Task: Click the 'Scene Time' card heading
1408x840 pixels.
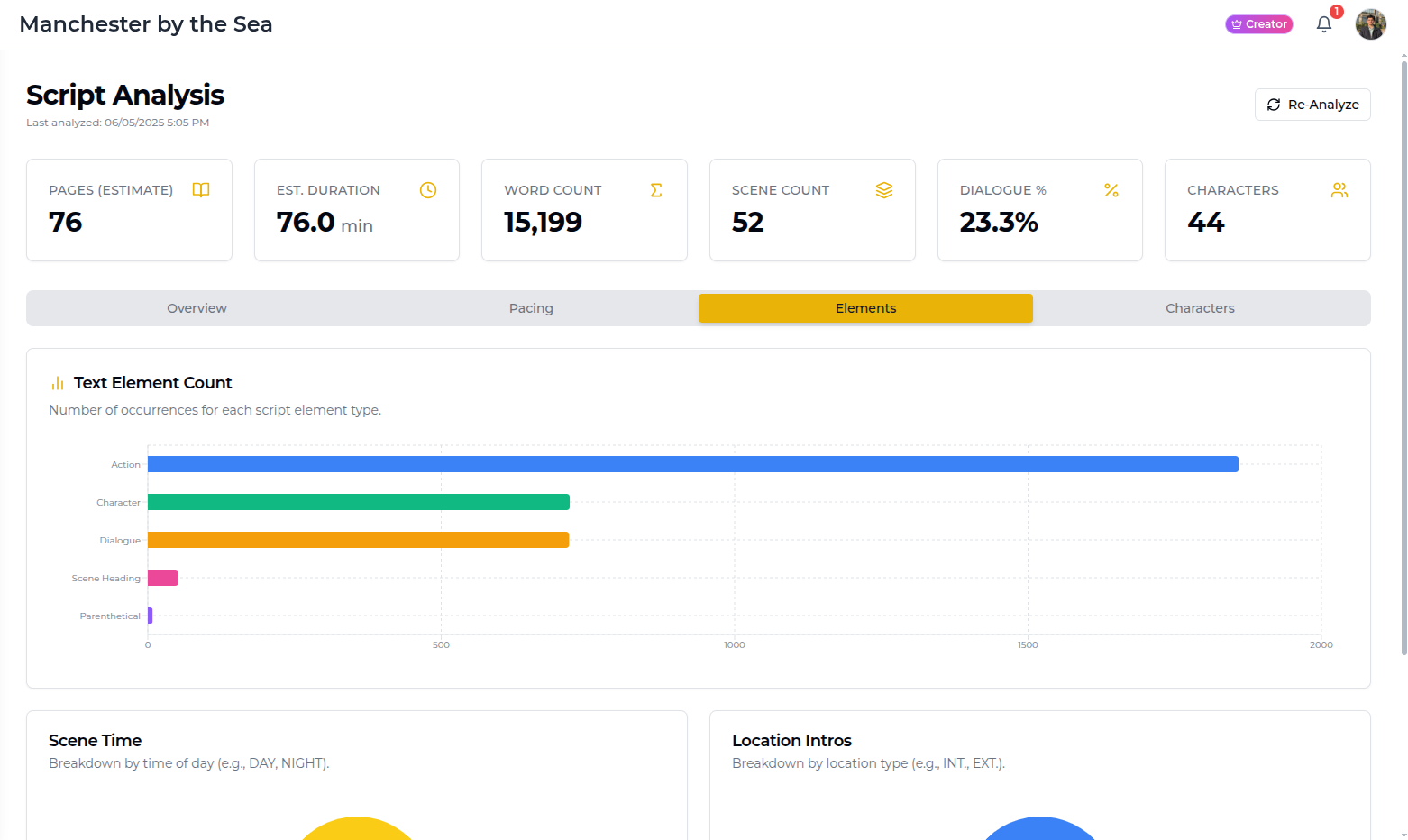Action: pos(95,741)
